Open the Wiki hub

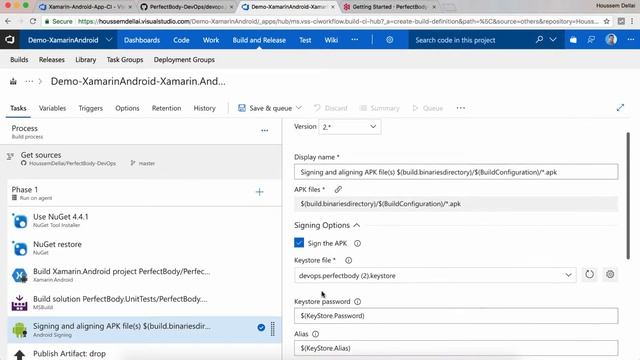pyautogui.click(x=331, y=40)
